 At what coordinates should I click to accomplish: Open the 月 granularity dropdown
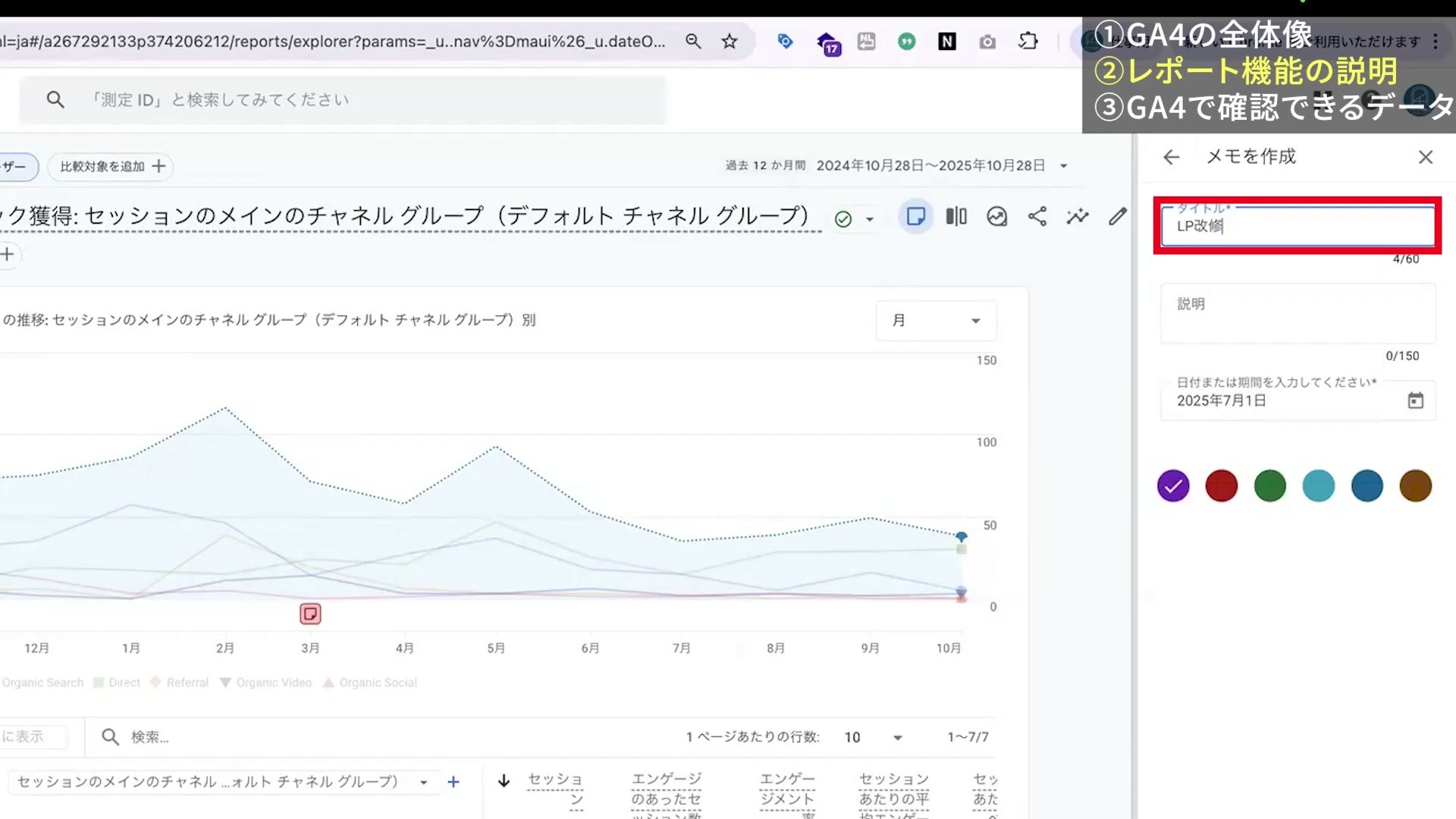click(x=936, y=321)
